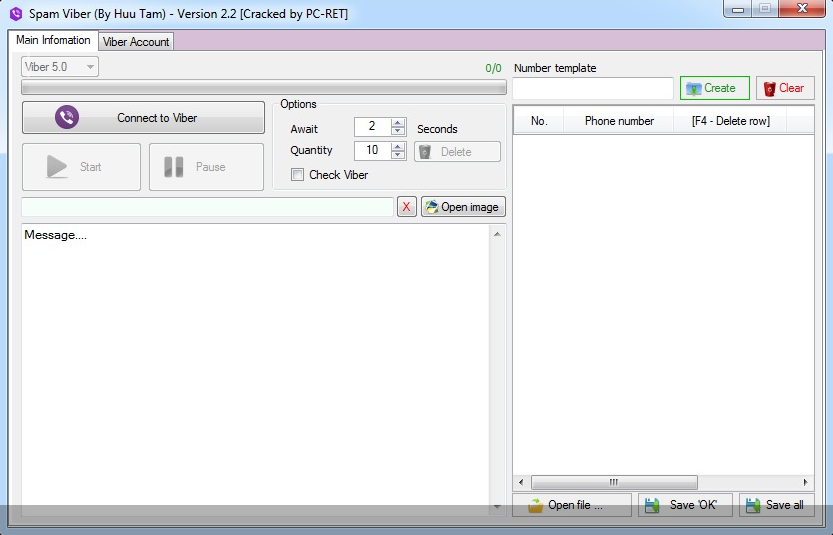
Task: Click the Phone number column header
Action: (x=619, y=121)
